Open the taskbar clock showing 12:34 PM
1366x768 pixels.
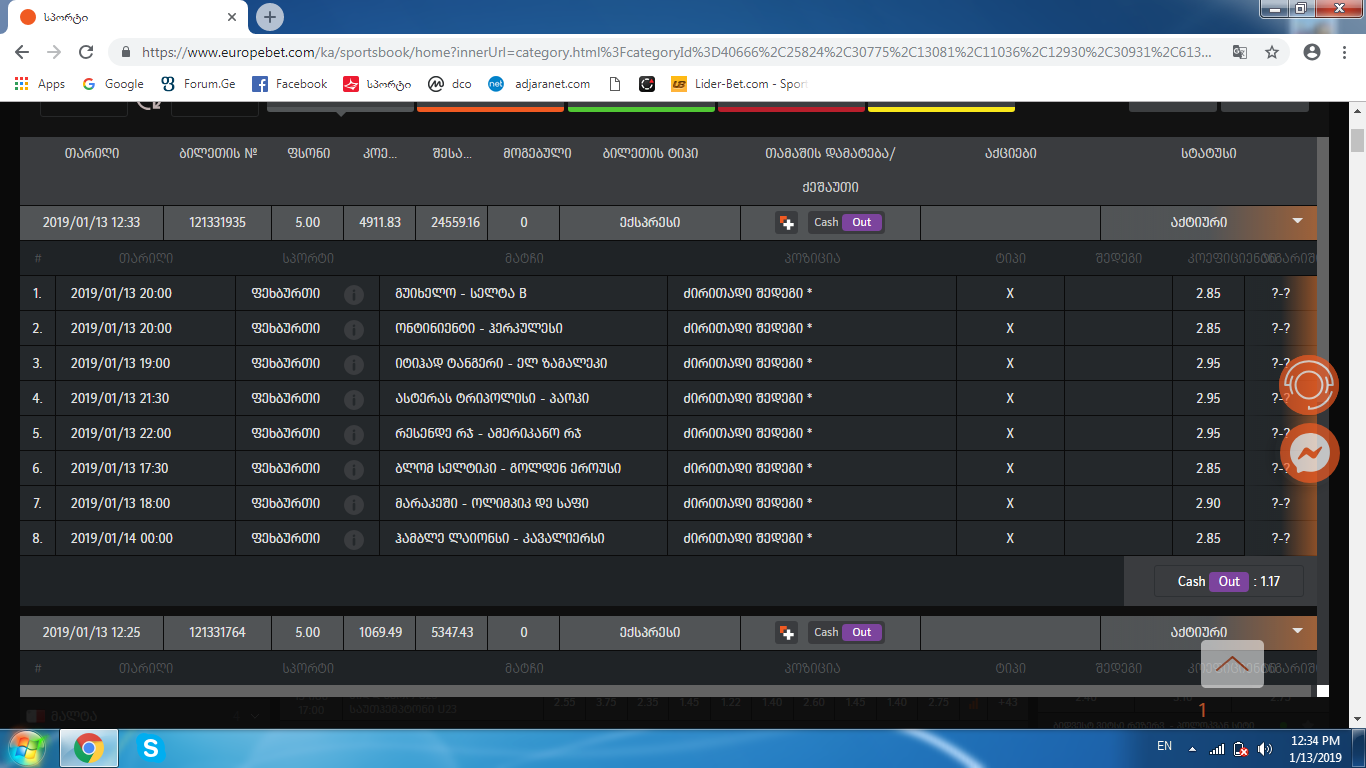click(1315, 748)
